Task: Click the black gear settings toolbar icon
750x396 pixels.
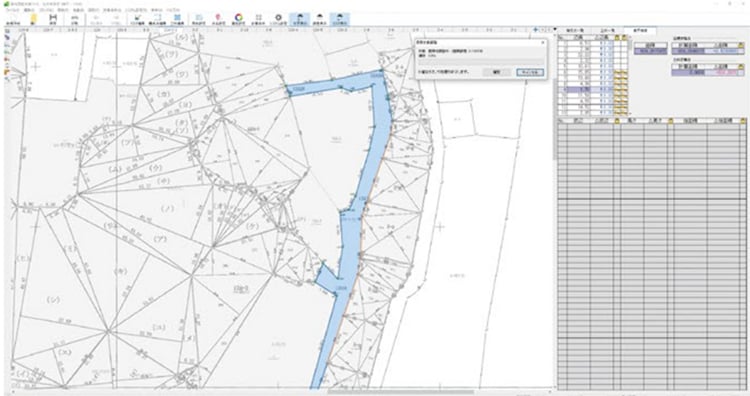Action: point(278,18)
